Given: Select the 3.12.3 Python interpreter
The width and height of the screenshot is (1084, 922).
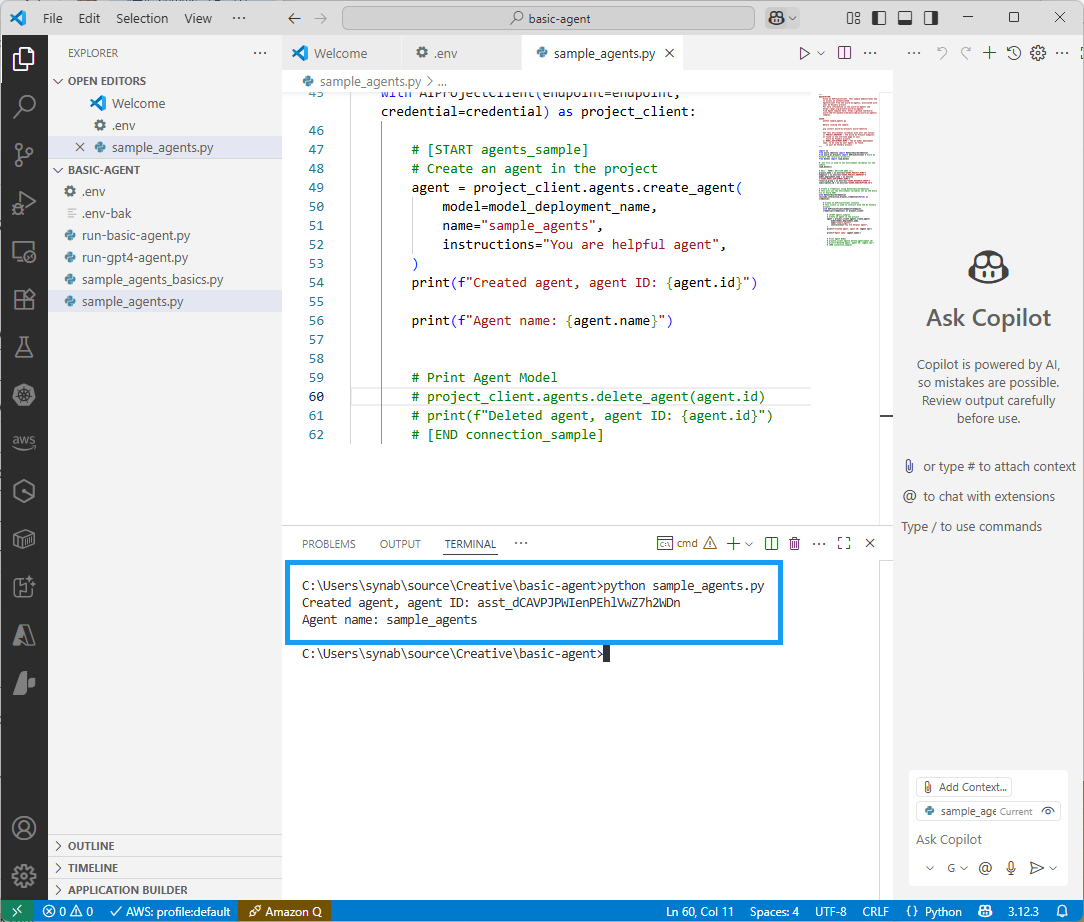Looking at the screenshot, I should coord(1022,912).
